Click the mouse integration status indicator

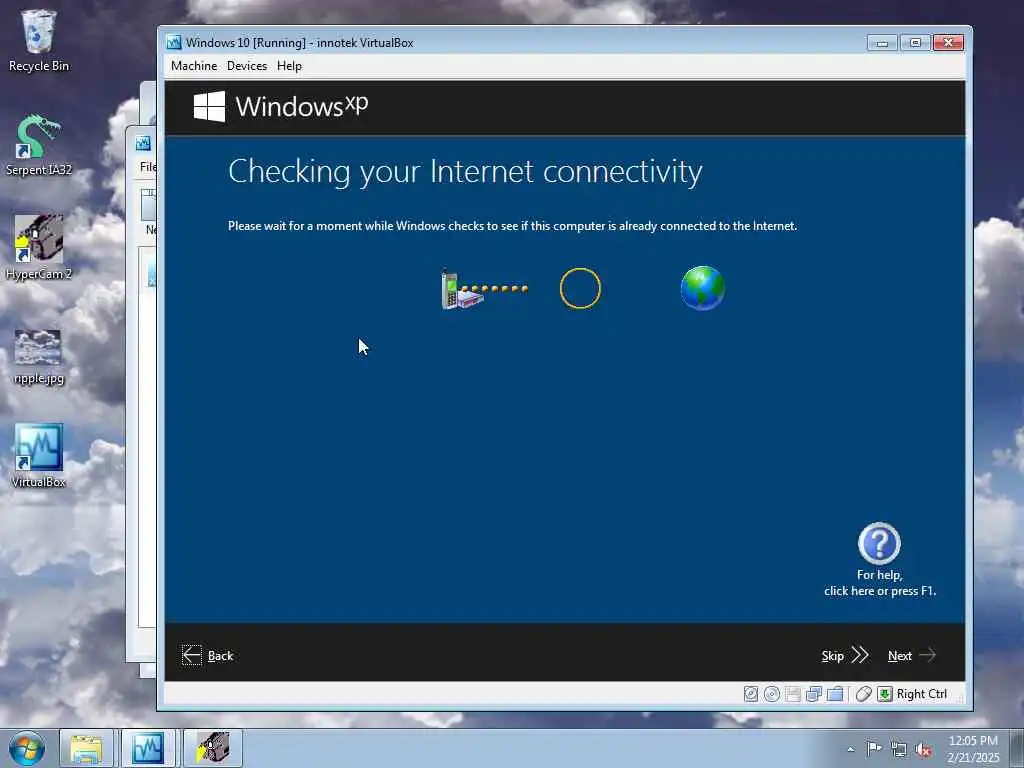pyautogui.click(x=863, y=694)
